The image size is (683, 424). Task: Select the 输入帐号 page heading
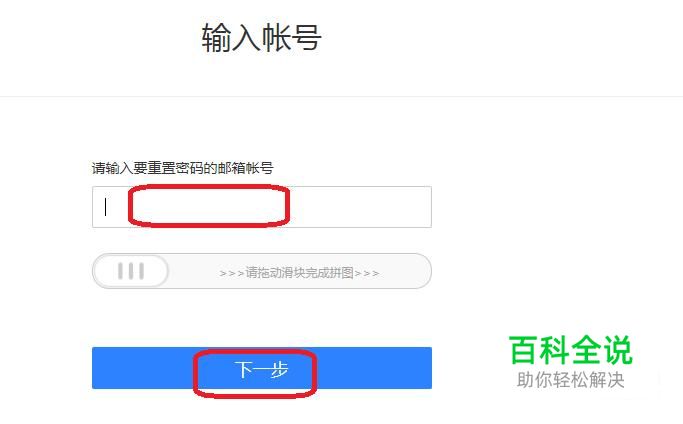(261, 37)
